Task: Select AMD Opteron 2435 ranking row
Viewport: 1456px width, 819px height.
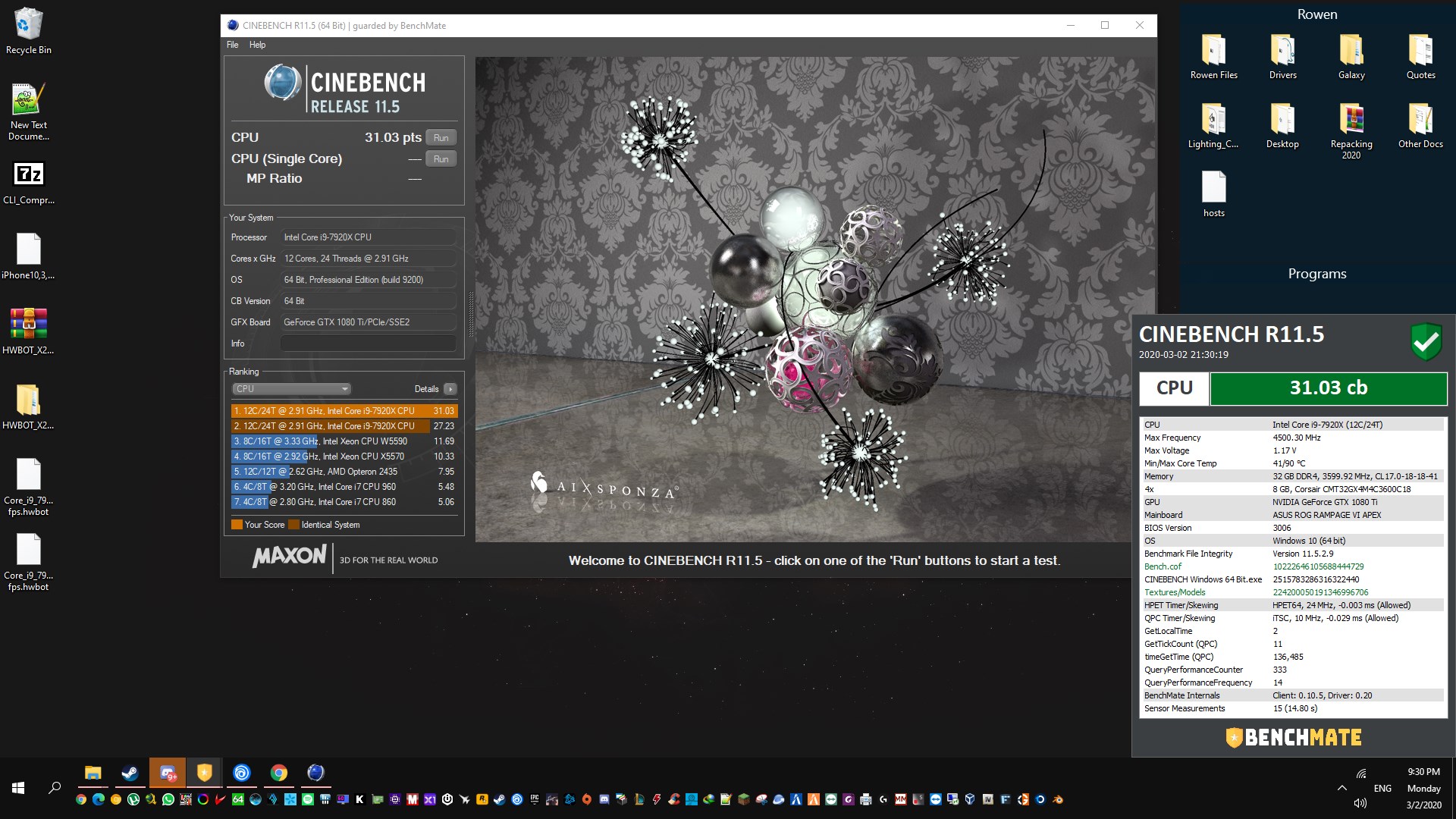Action: (344, 472)
